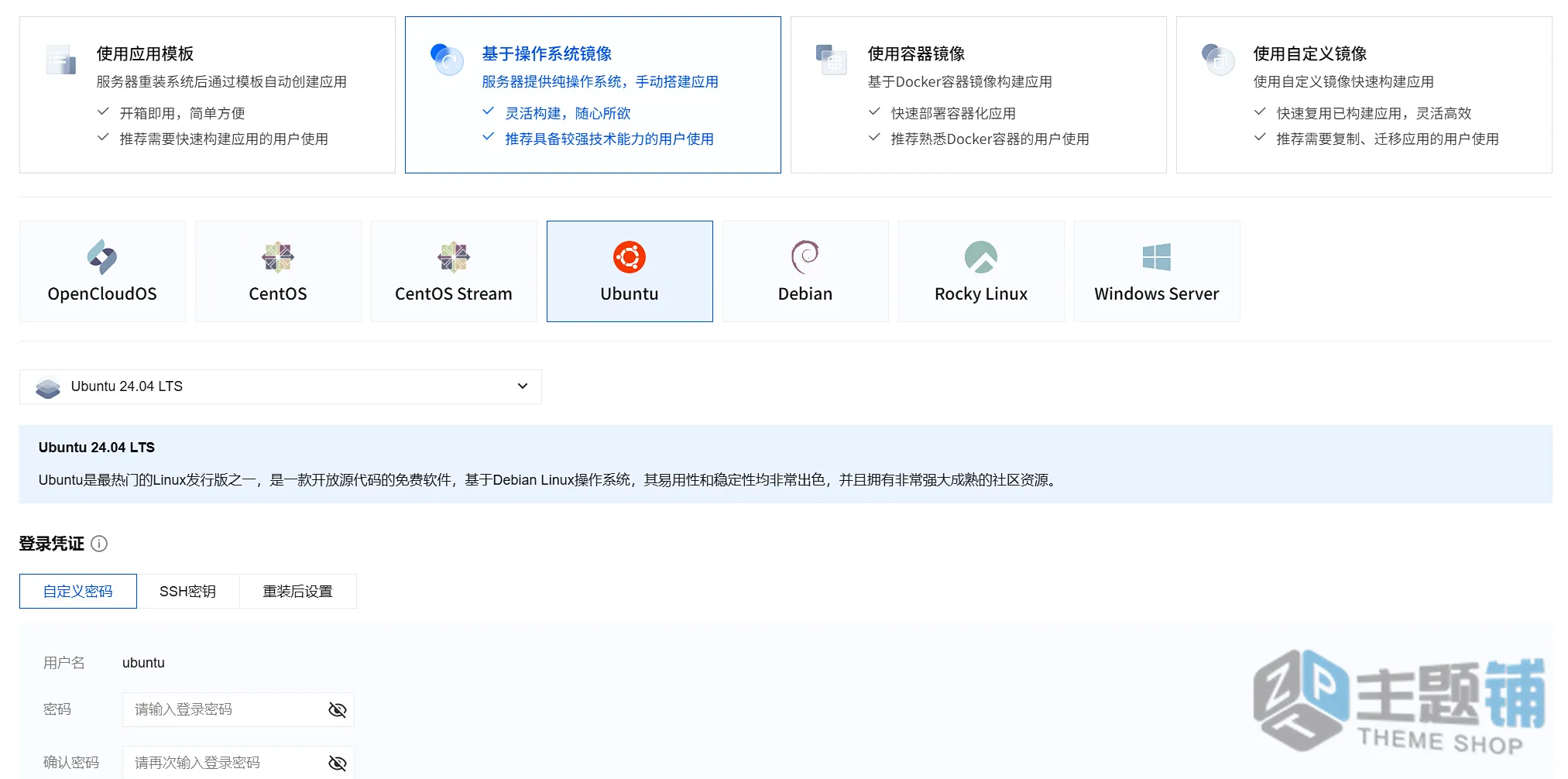
Task: Click the bold Ubuntu 24.04 LTS description title
Action: pyautogui.click(x=97, y=448)
